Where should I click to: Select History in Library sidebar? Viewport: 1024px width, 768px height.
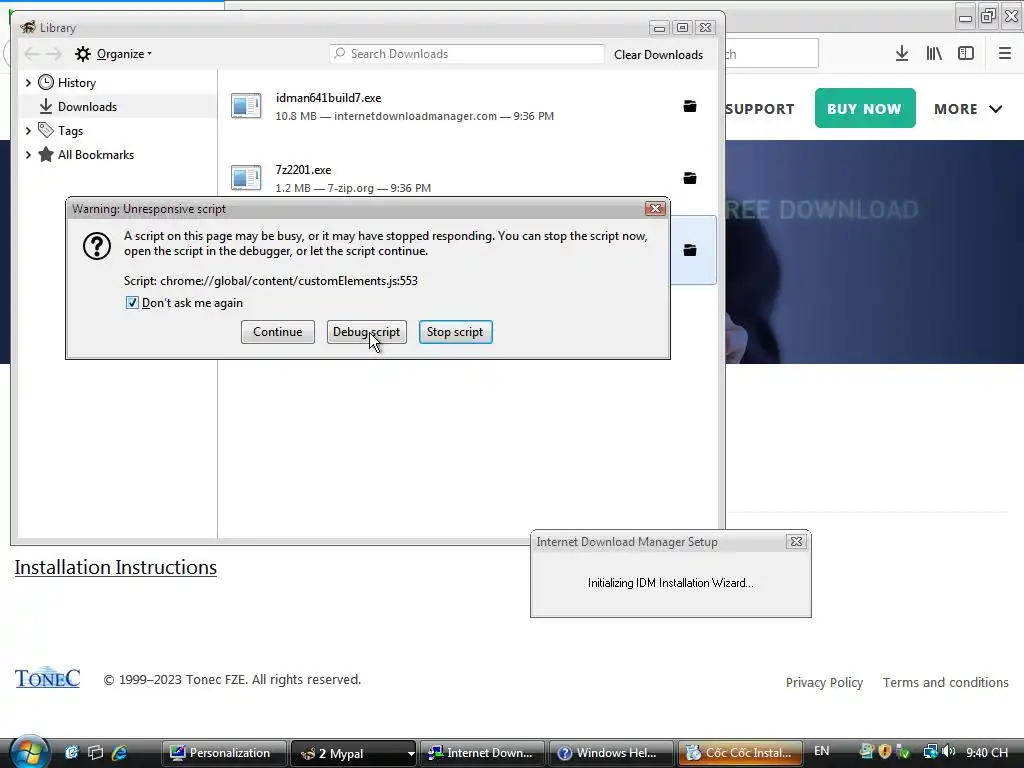(77, 82)
